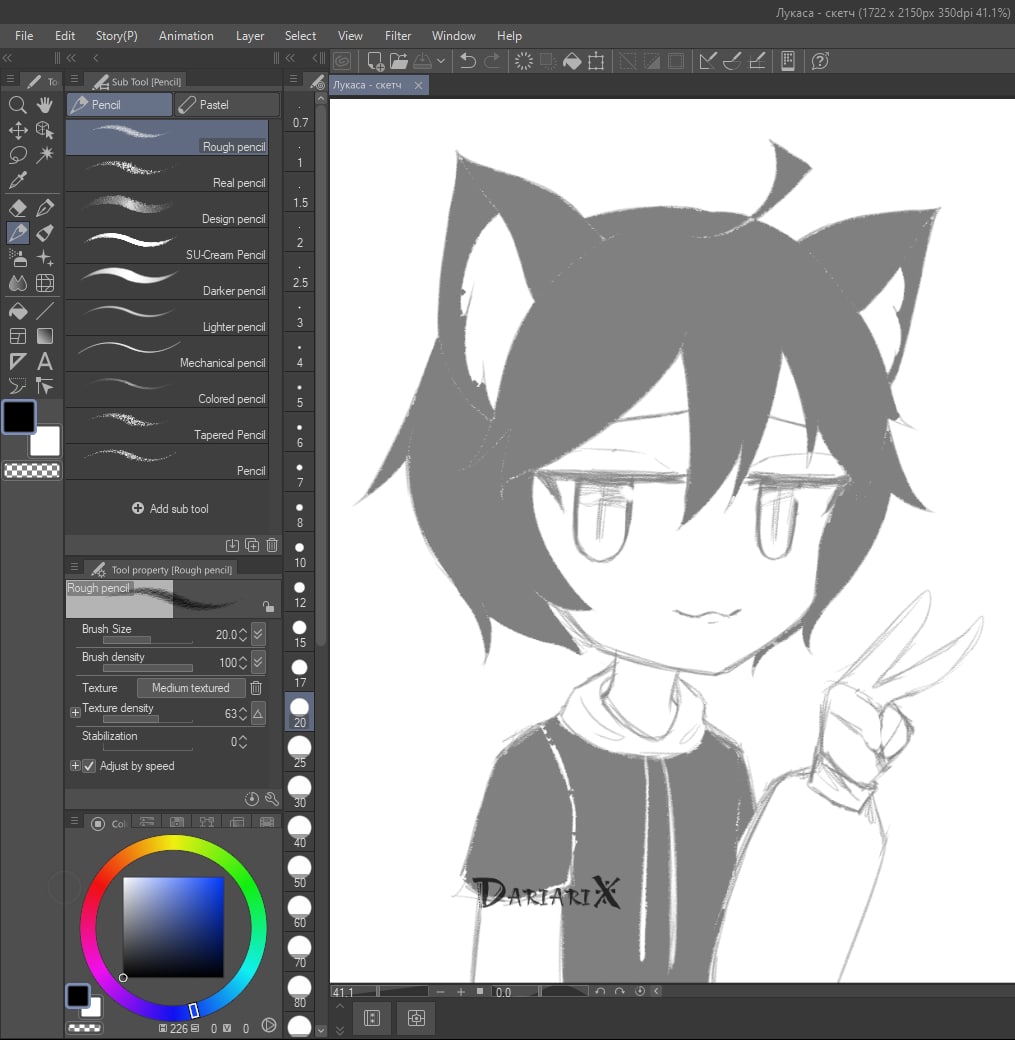Select the Fill bucket tool
The image size is (1015, 1040).
(x=17, y=311)
